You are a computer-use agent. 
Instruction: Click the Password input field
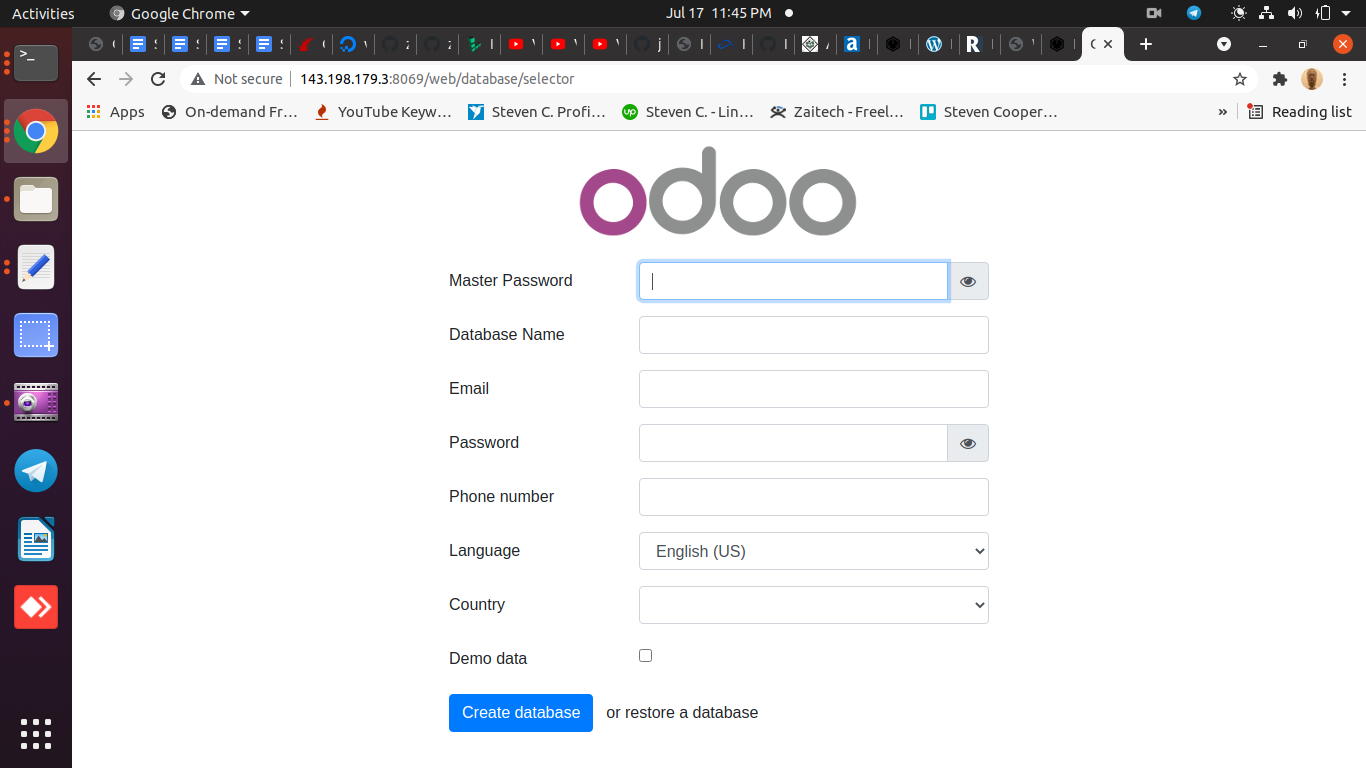click(x=793, y=443)
